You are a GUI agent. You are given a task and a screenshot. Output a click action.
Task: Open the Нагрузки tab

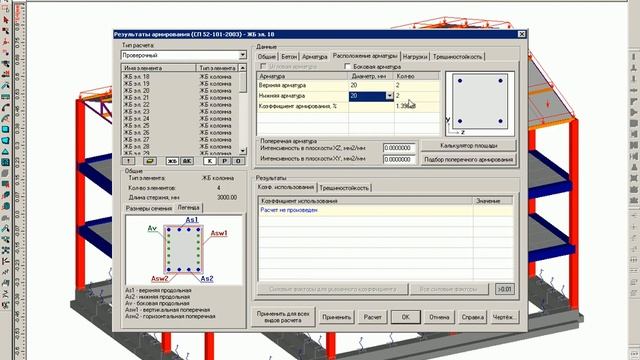click(415, 57)
